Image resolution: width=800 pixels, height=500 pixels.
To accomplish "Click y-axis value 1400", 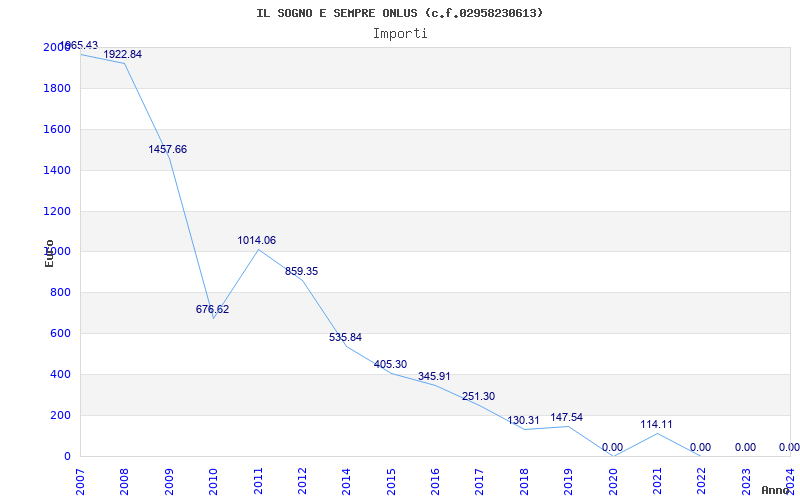I will click(x=57, y=170).
